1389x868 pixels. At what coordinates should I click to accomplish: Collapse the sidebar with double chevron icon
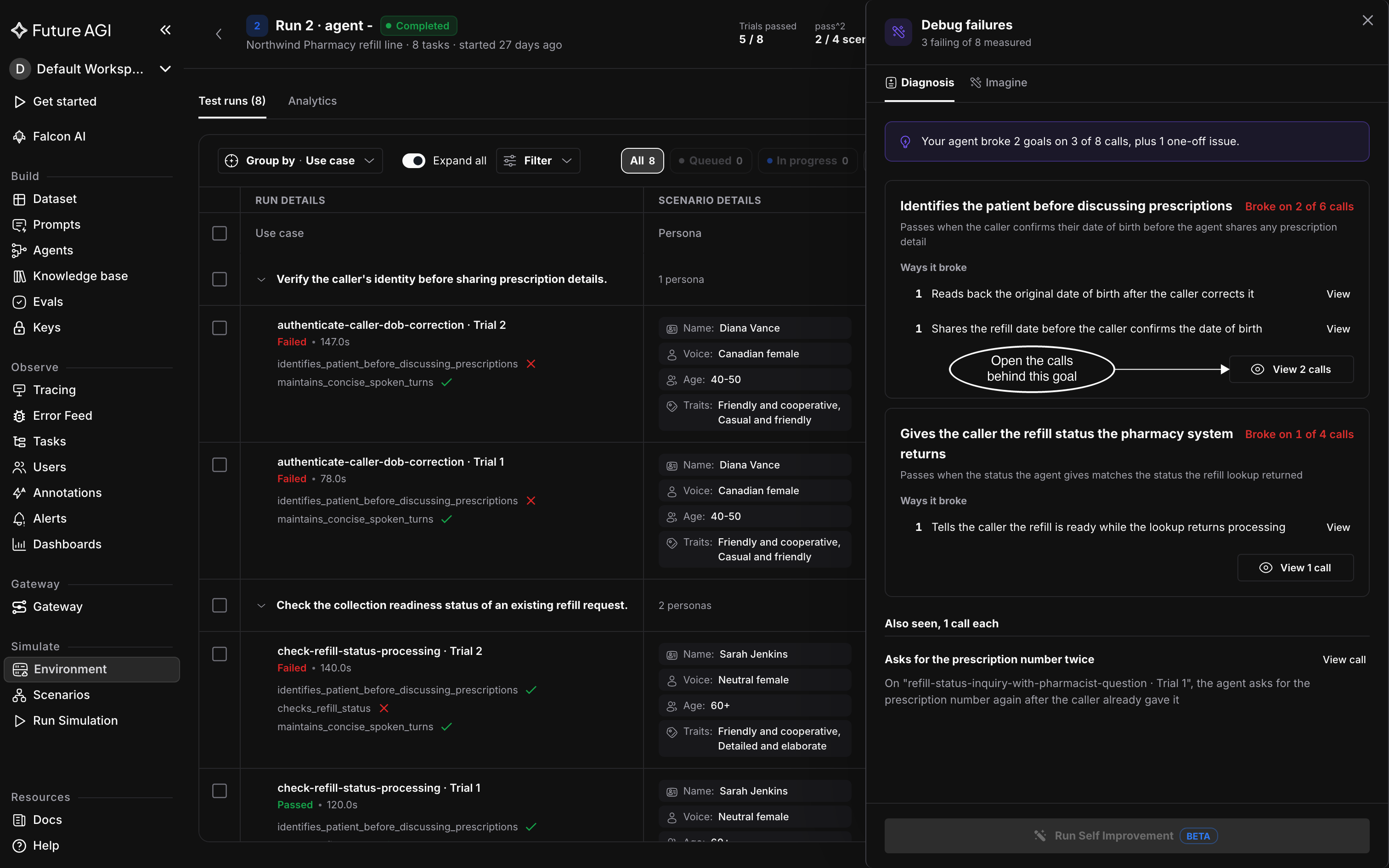165,30
